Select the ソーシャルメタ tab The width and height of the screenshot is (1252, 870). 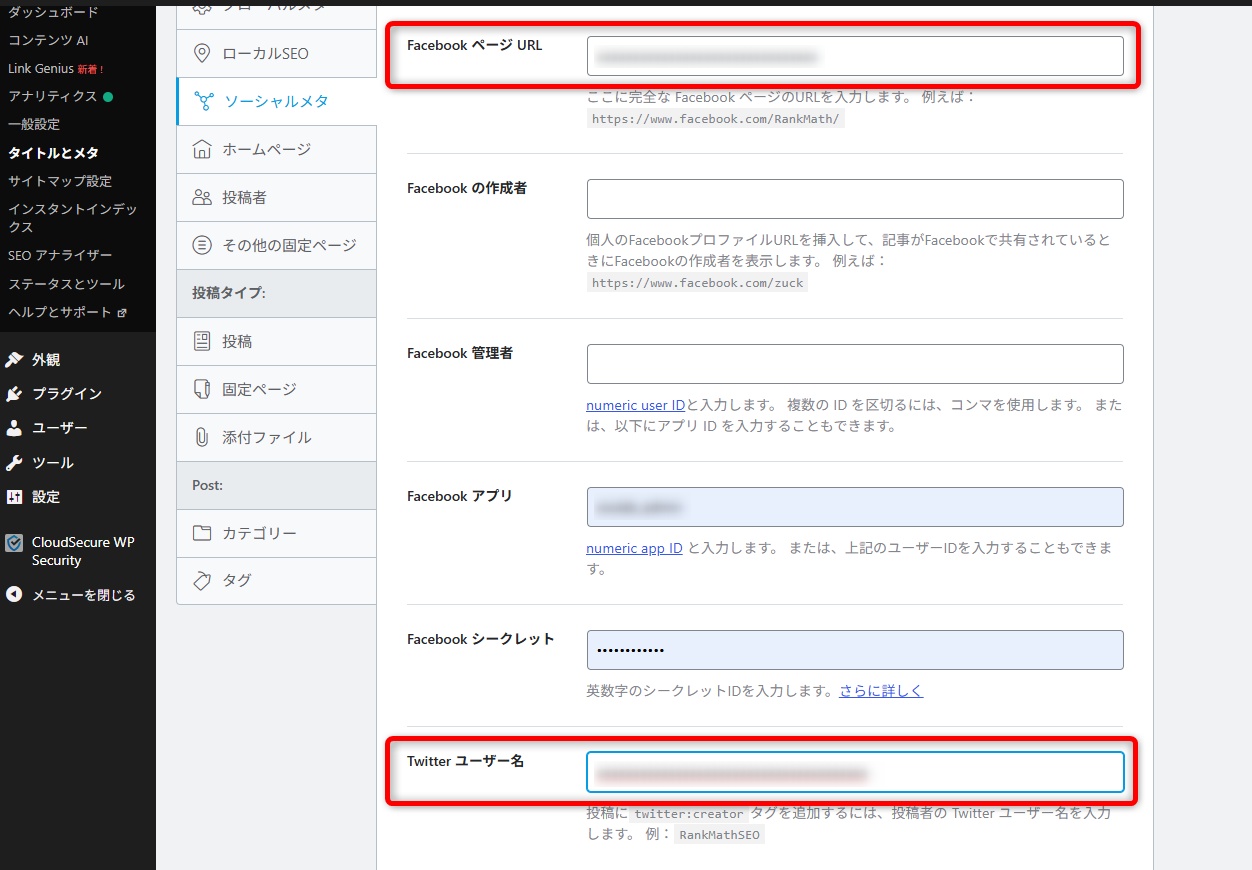pyautogui.click(x=276, y=101)
